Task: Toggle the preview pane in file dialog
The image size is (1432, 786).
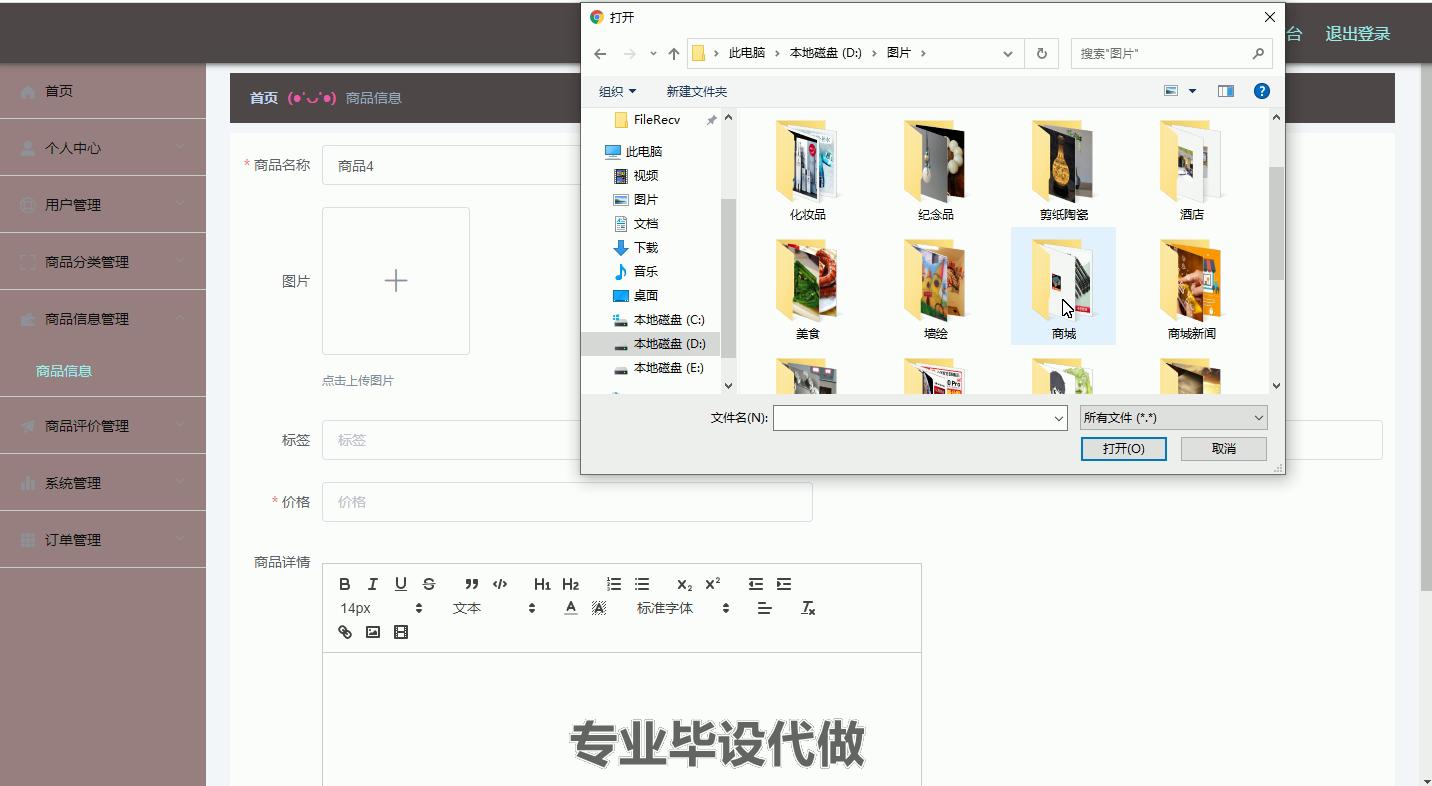Action: (x=1225, y=91)
